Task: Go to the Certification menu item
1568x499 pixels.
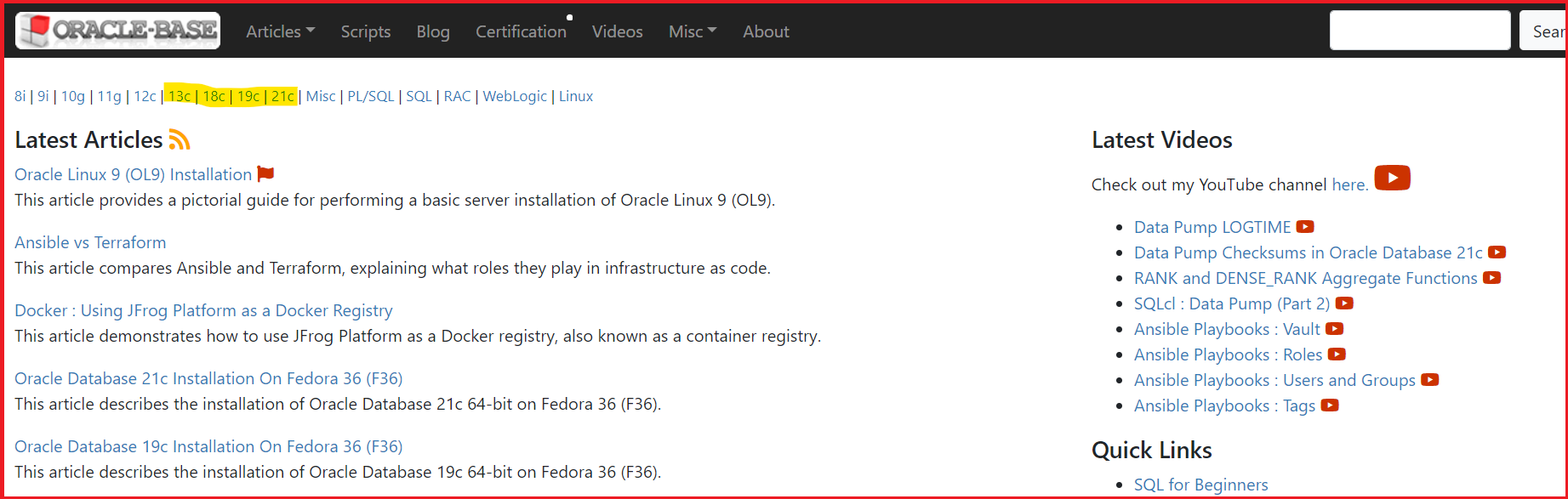Action: tap(521, 31)
